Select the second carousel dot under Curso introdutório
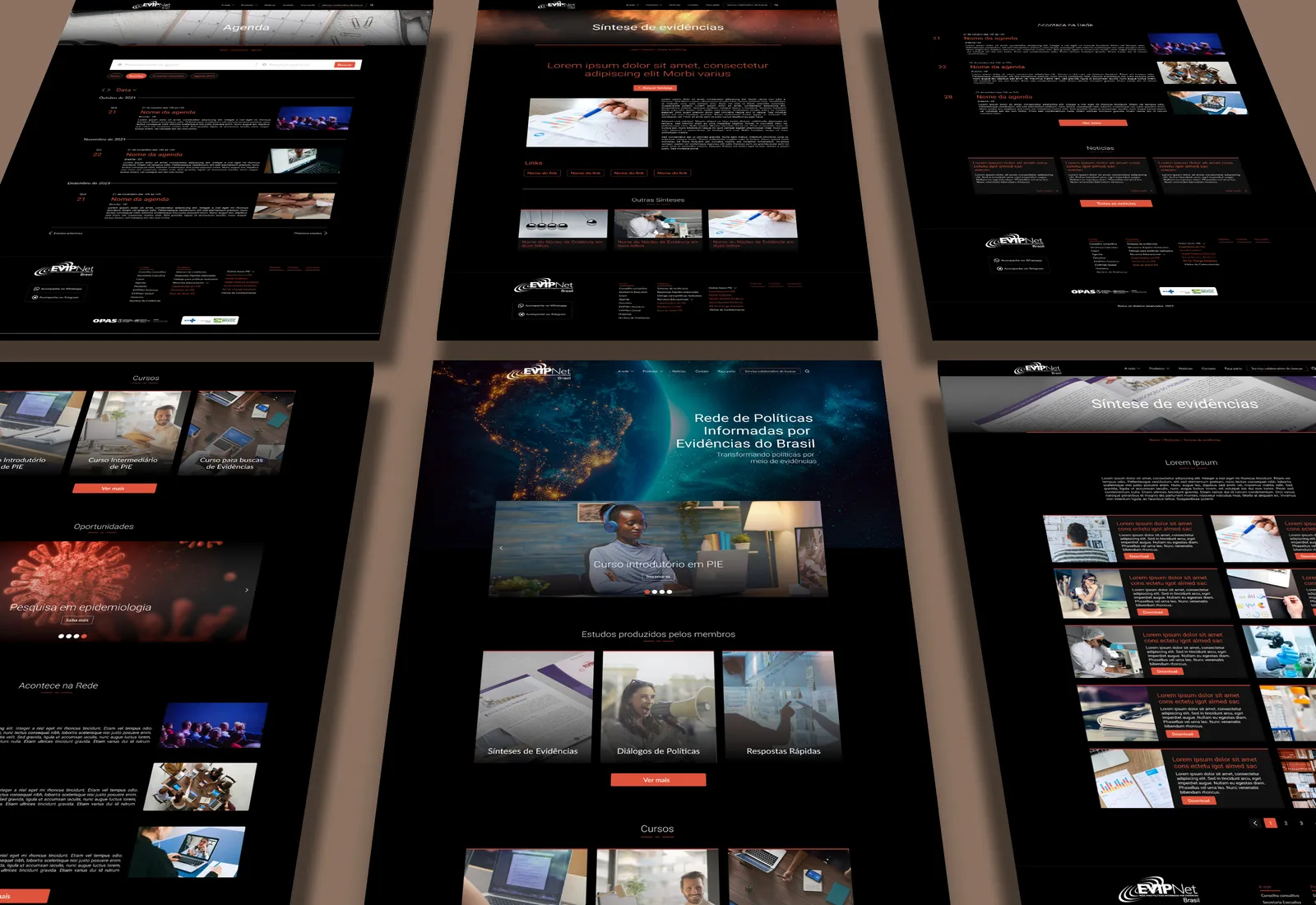1316x905 pixels. coord(655,592)
